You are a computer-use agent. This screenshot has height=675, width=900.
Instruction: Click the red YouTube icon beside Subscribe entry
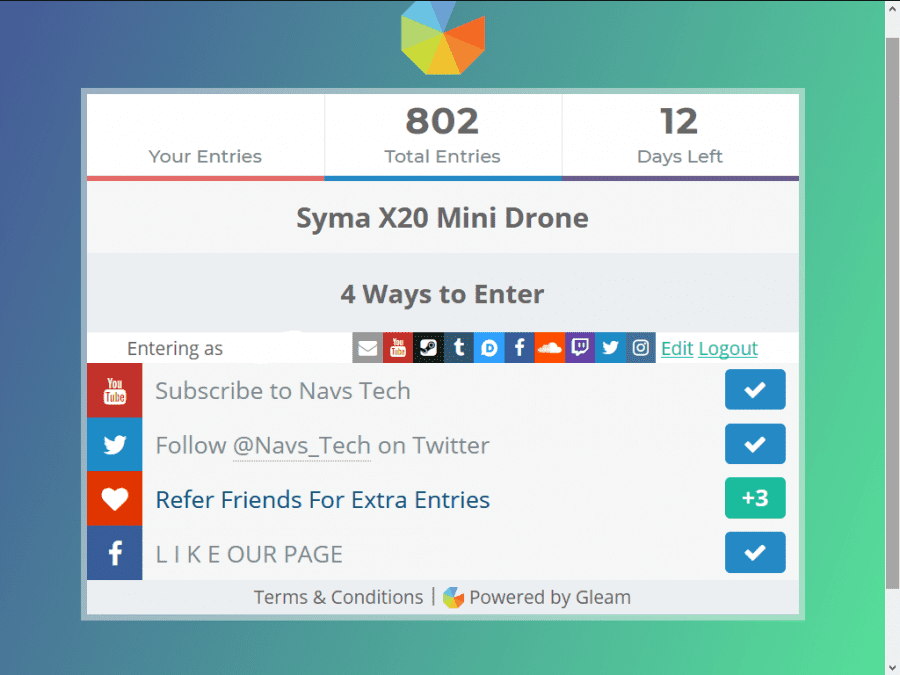[x=115, y=390]
